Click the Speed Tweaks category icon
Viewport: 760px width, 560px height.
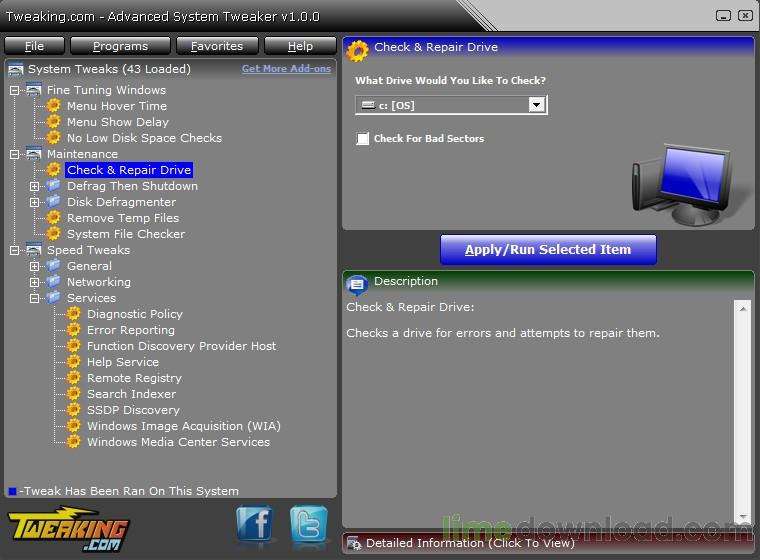[x=33, y=250]
